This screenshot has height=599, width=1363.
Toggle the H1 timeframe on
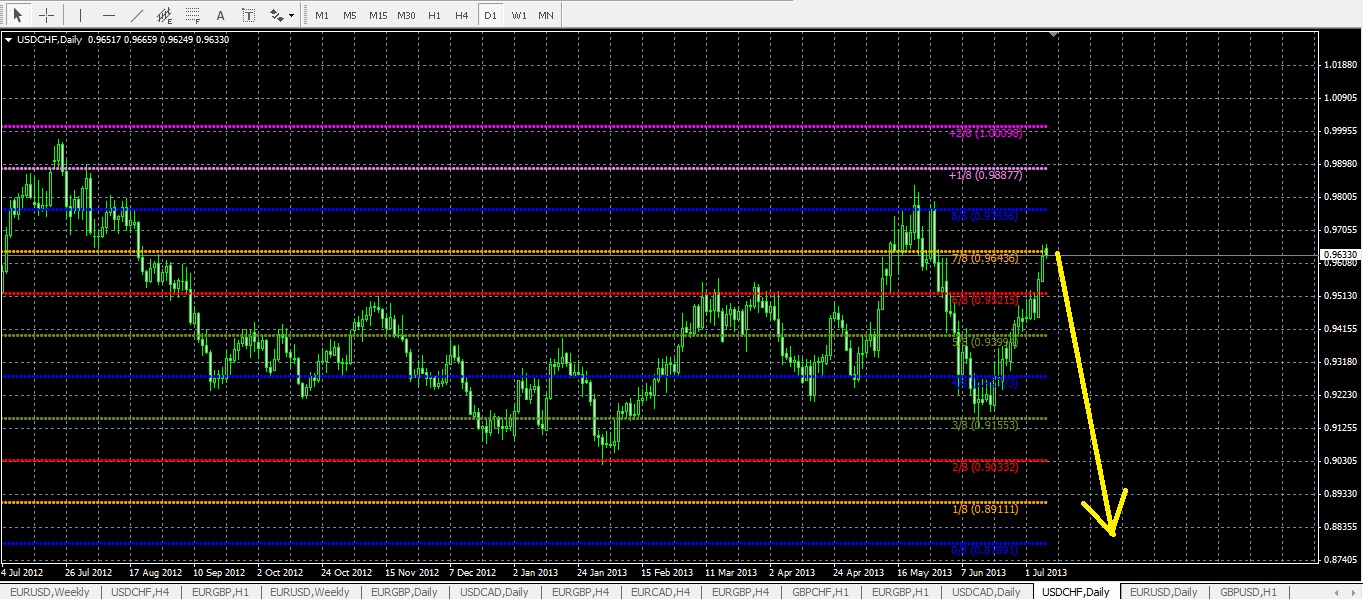pos(434,15)
